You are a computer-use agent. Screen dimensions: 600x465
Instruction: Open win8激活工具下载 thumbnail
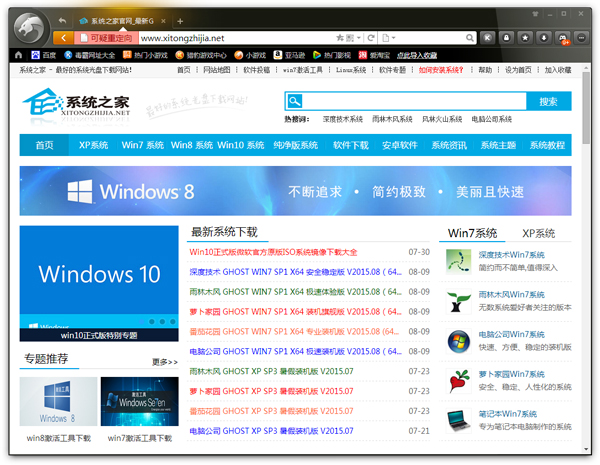click(x=59, y=401)
